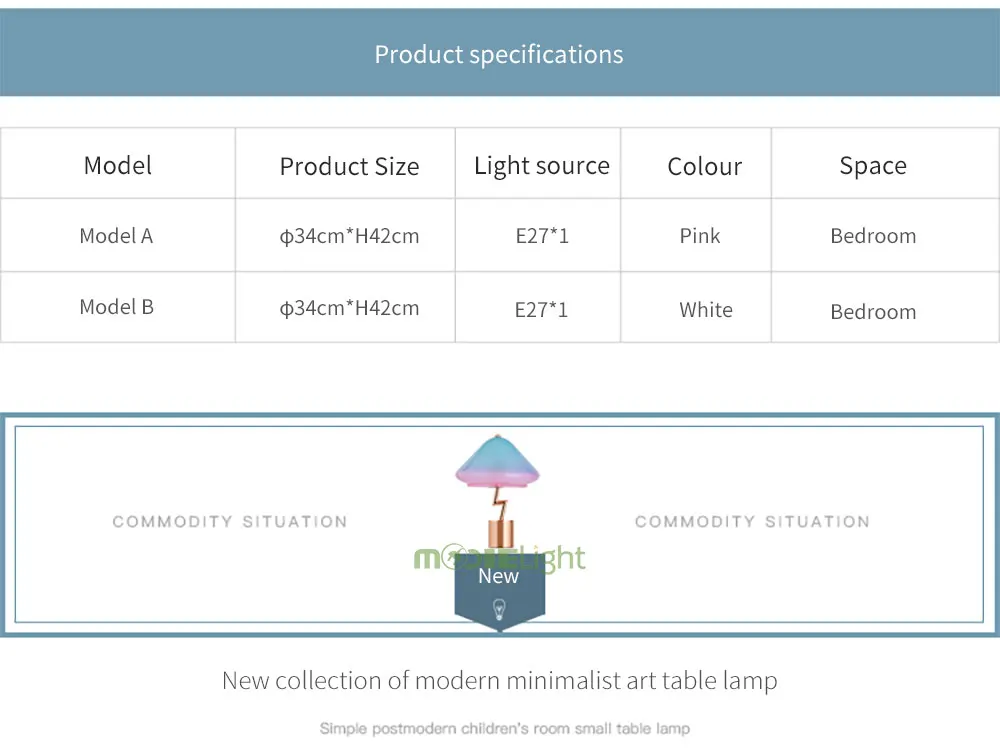Click the copper lamp base

click(x=501, y=533)
